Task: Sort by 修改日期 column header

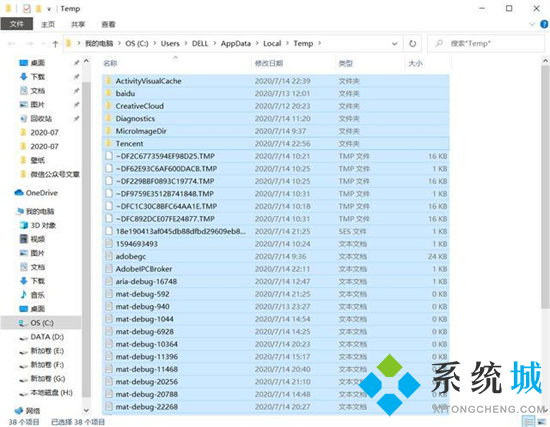Action: point(269,64)
